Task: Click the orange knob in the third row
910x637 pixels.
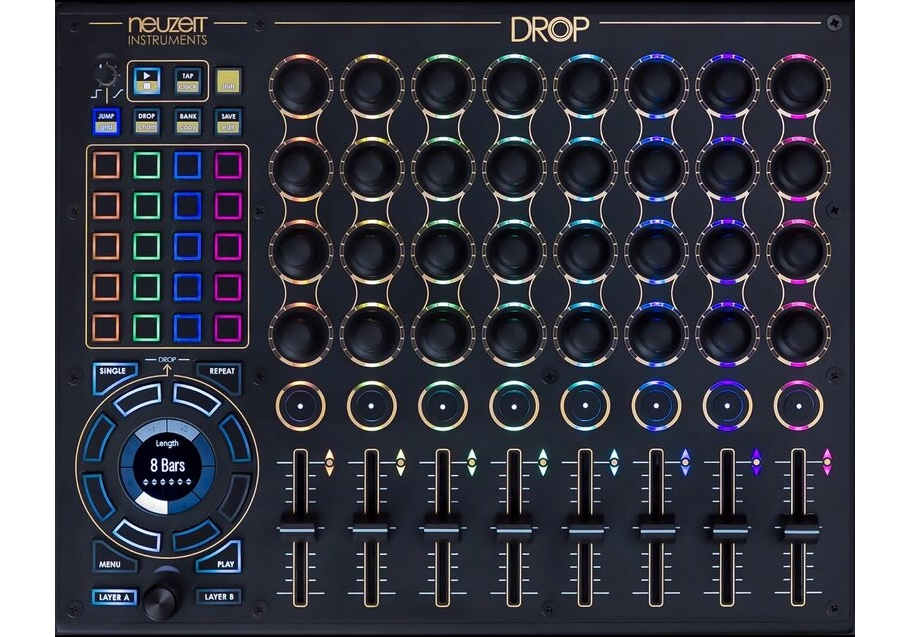Action: click(301, 251)
